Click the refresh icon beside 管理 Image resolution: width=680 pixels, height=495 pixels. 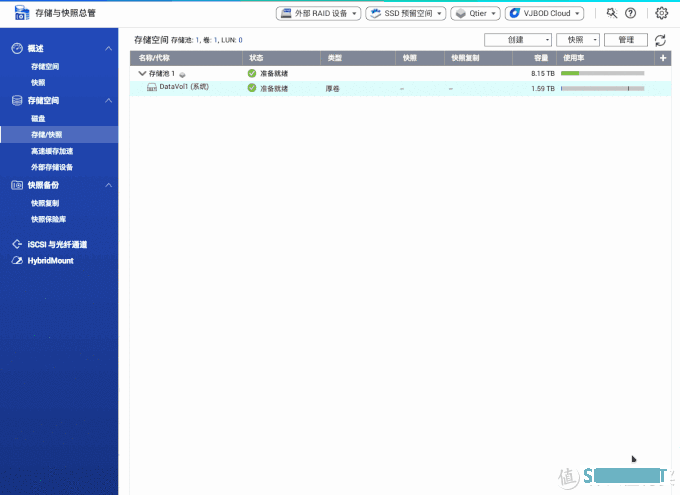click(660, 40)
